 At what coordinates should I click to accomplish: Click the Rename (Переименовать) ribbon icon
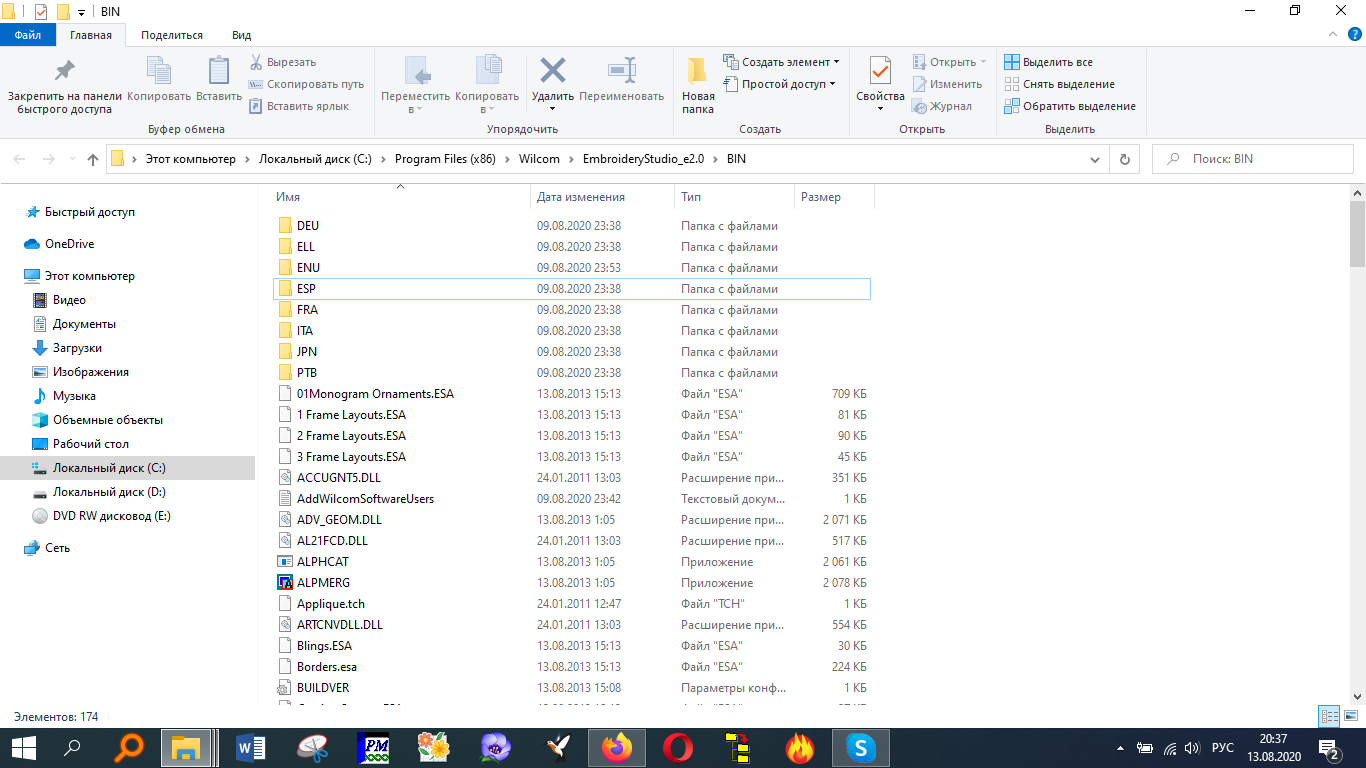click(621, 72)
